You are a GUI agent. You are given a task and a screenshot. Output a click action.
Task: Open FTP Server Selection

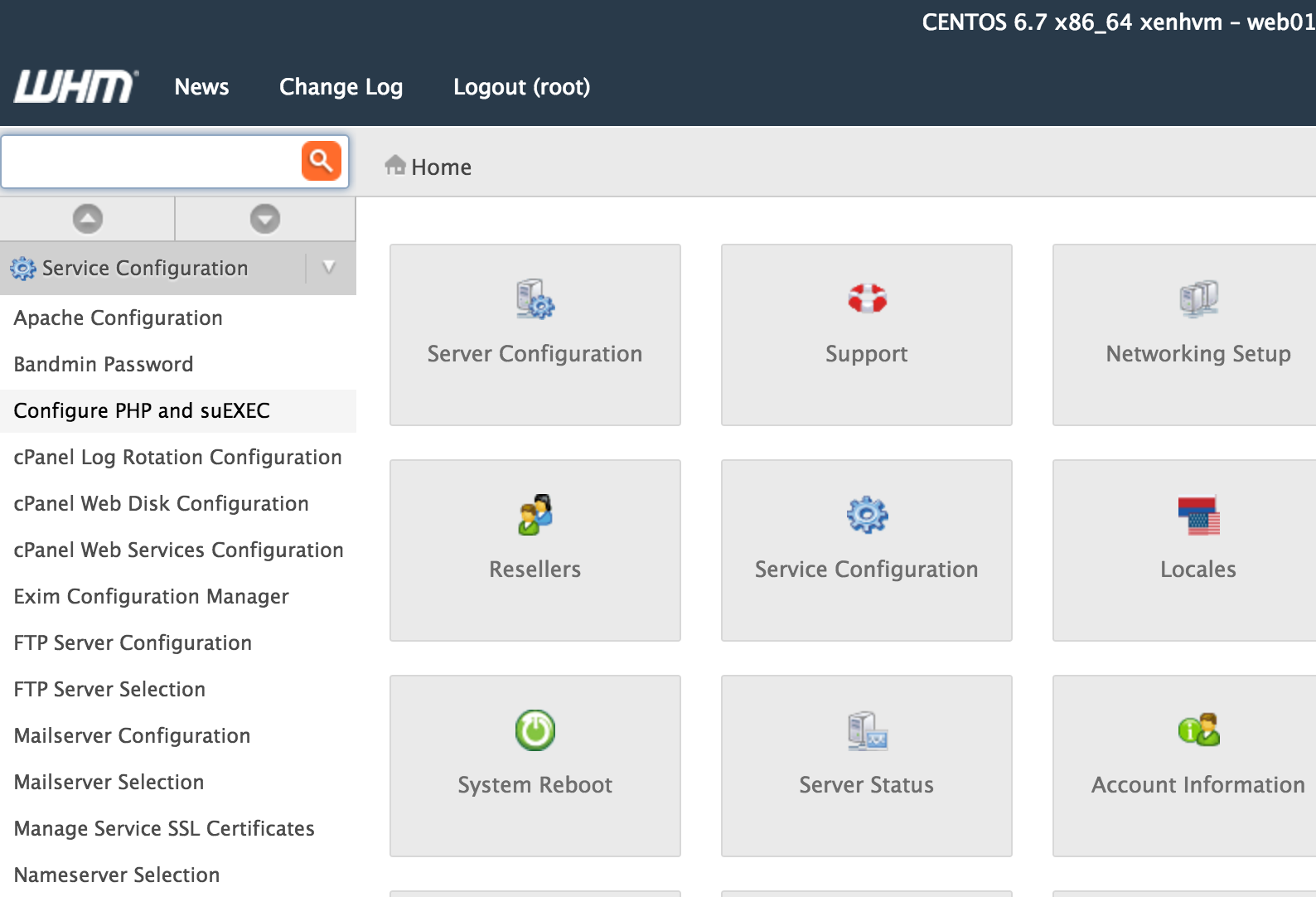109,689
